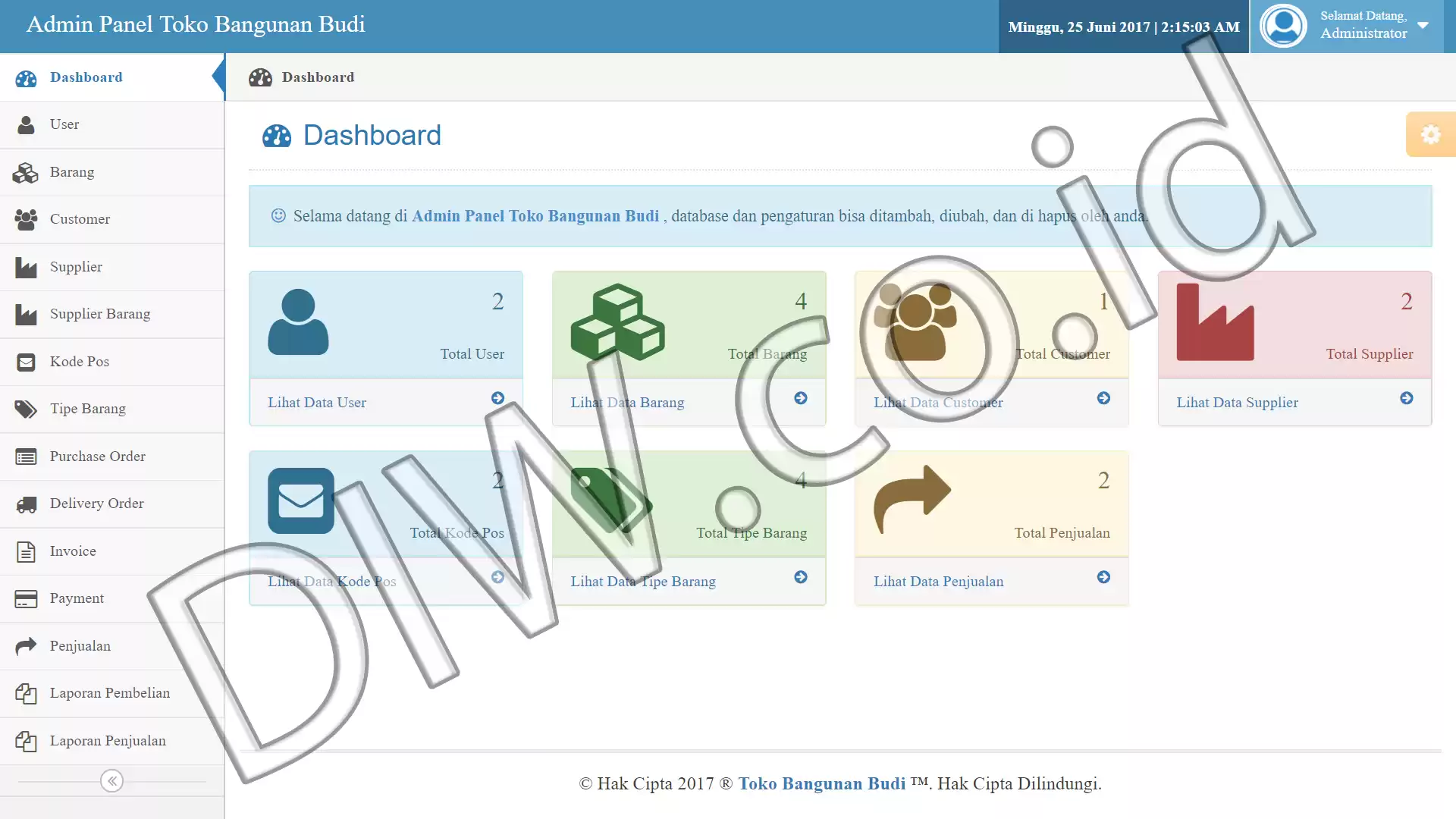This screenshot has width=1456, height=819.
Task: Click the red factory icon on Total Supplier card
Action: [1215, 322]
